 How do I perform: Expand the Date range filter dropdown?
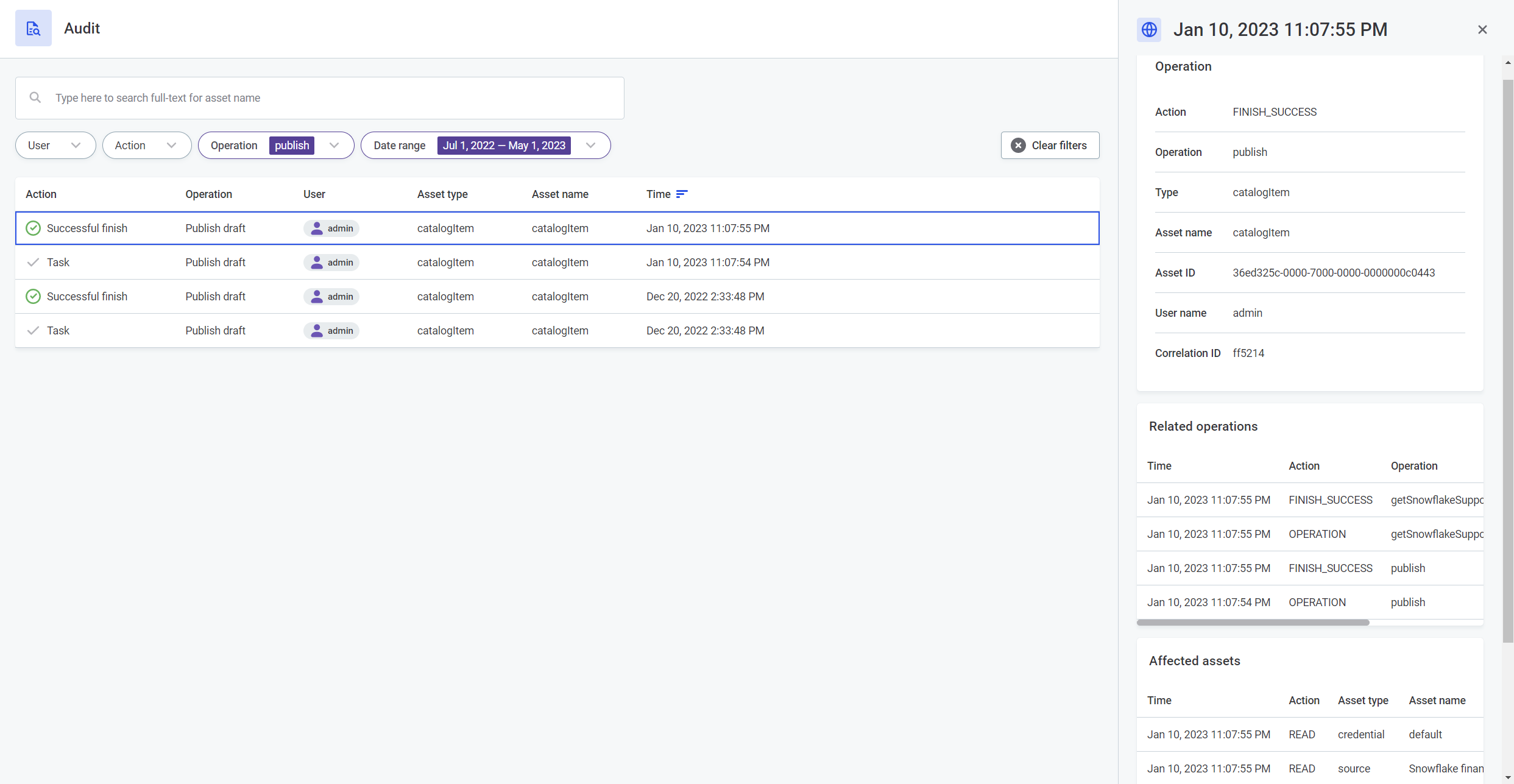click(591, 145)
